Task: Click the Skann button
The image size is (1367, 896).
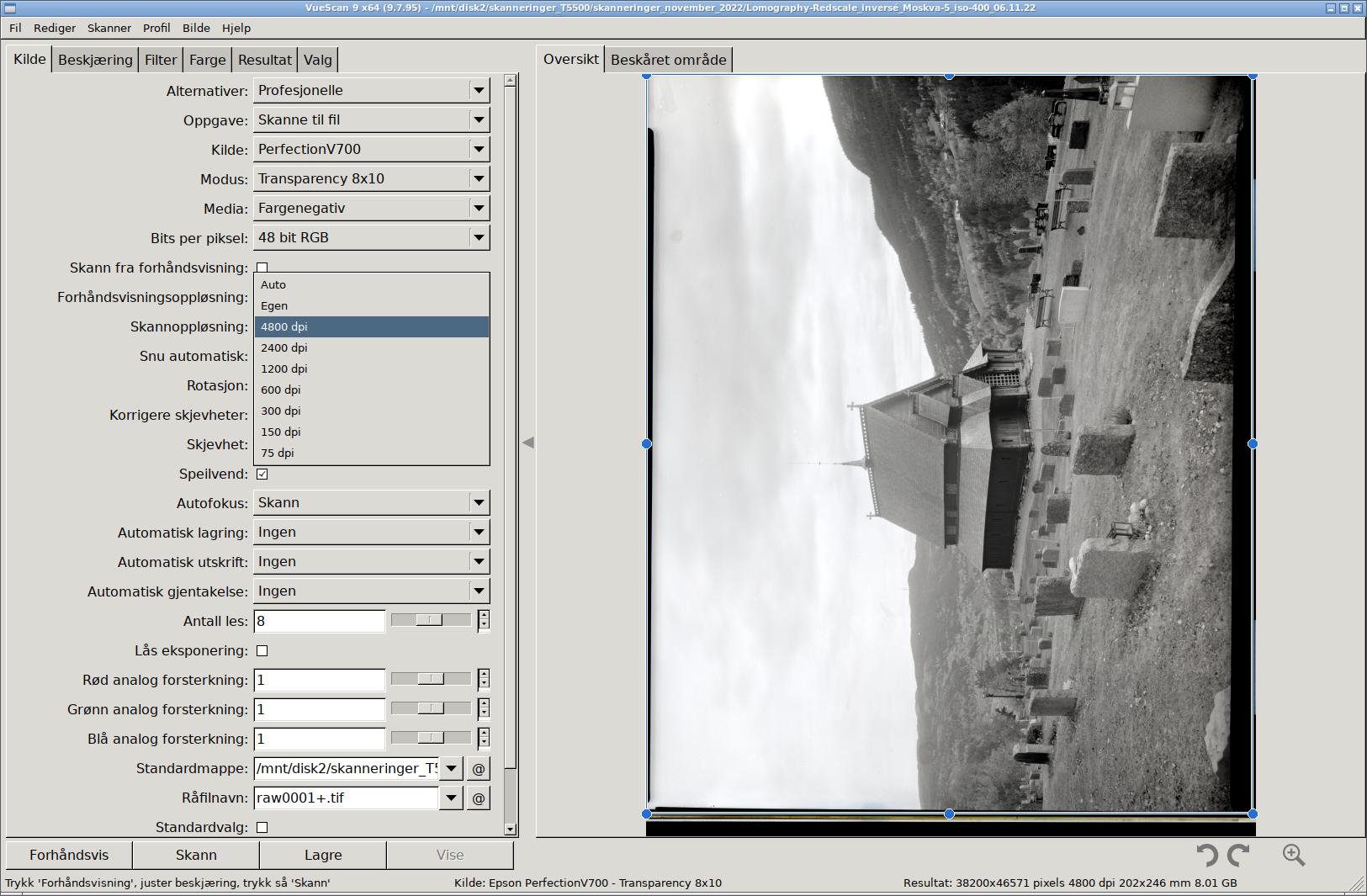Action: [x=196, y=855]
